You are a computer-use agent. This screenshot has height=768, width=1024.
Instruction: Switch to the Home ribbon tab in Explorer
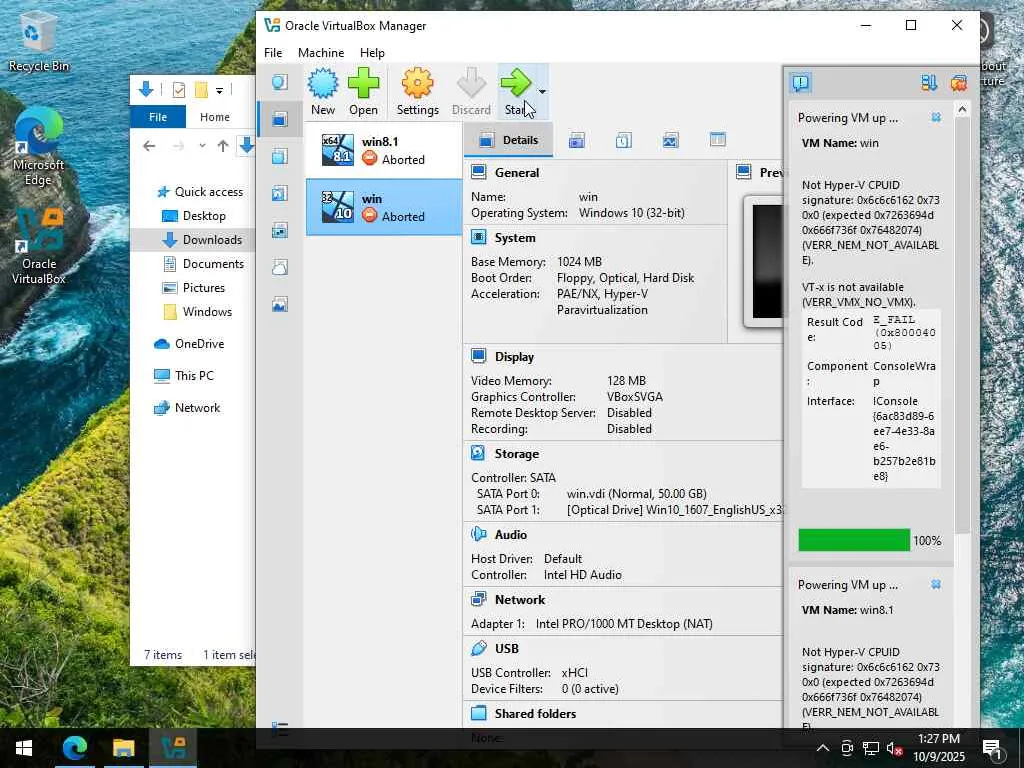pyautogui.click(x=215, y=117)
